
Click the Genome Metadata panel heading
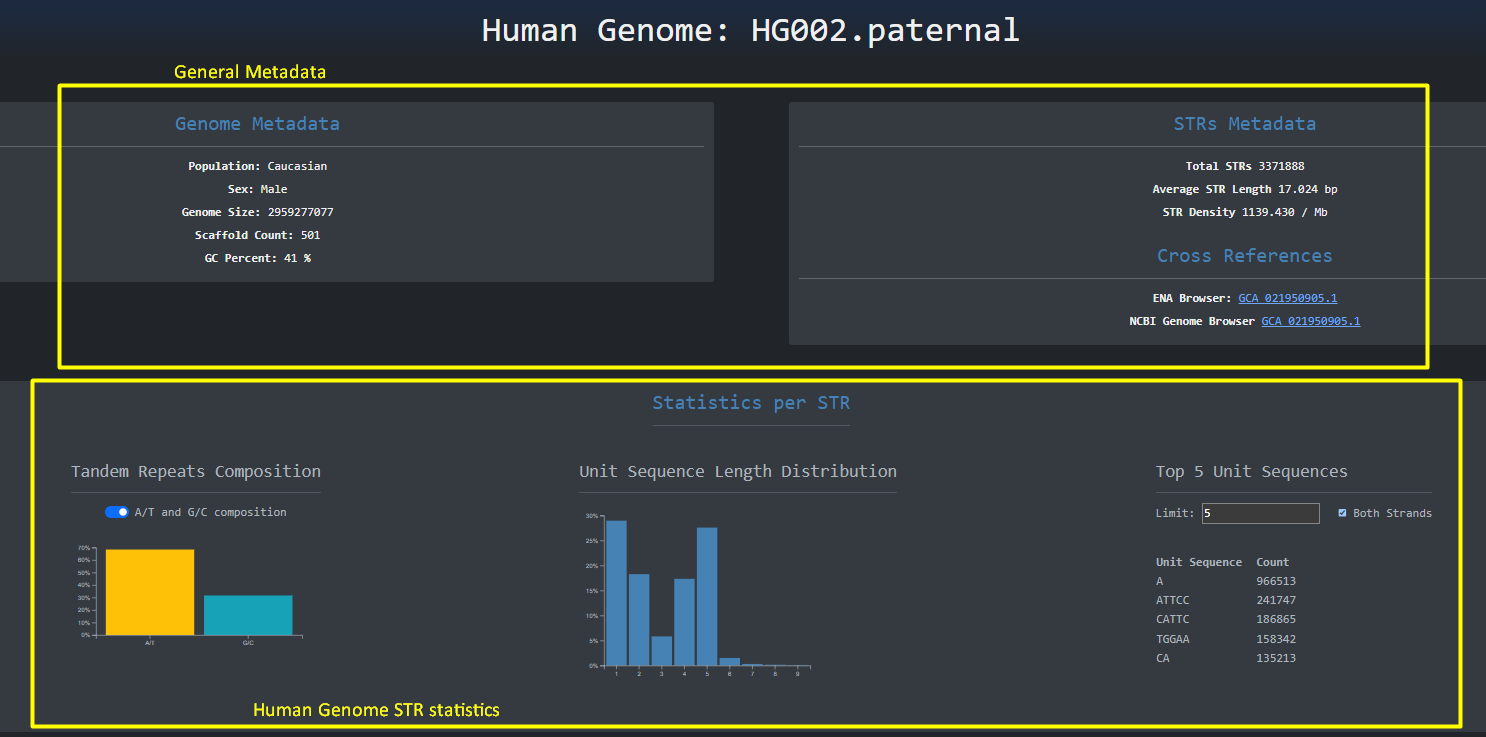pyautogui.click(x=257, y=124)
